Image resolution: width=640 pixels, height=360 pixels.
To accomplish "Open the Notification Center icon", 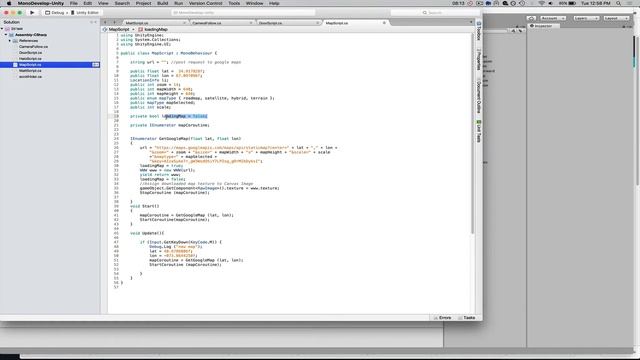I will pos(629,3).
